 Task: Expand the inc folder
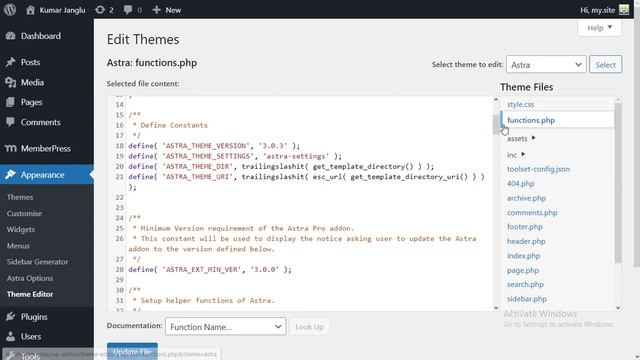click(516, 155)
